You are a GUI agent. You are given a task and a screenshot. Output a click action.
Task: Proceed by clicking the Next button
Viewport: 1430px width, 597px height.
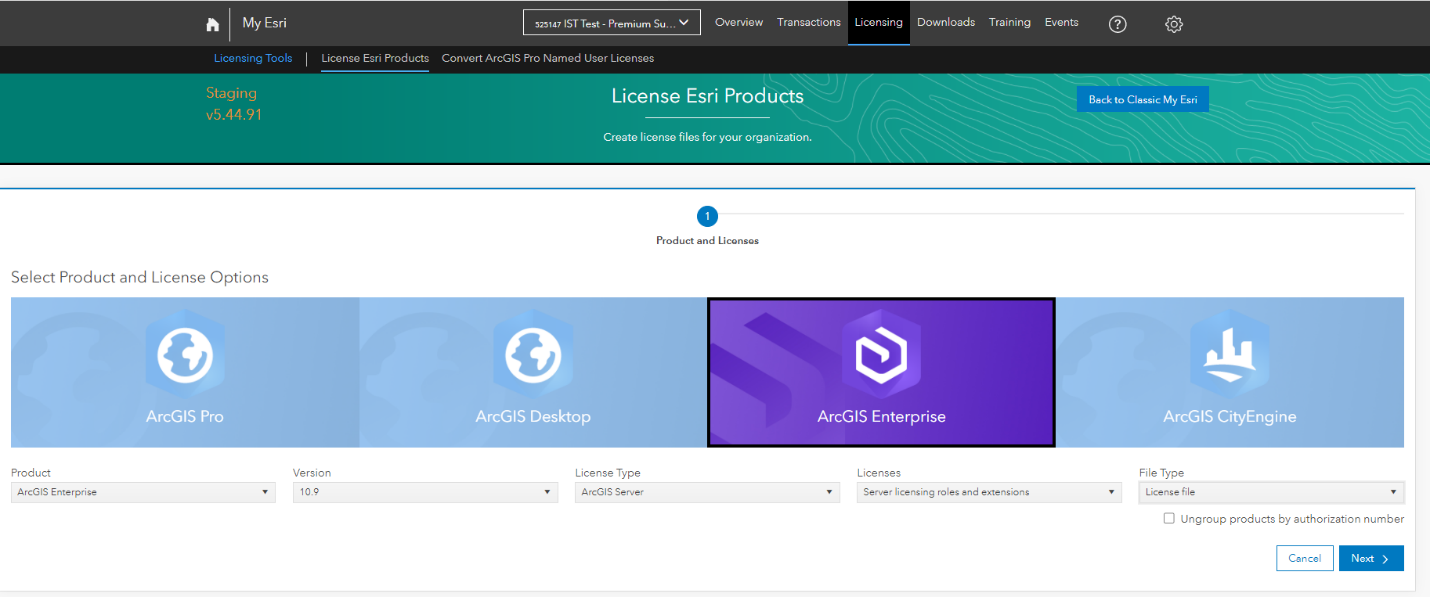[1371, 558]
